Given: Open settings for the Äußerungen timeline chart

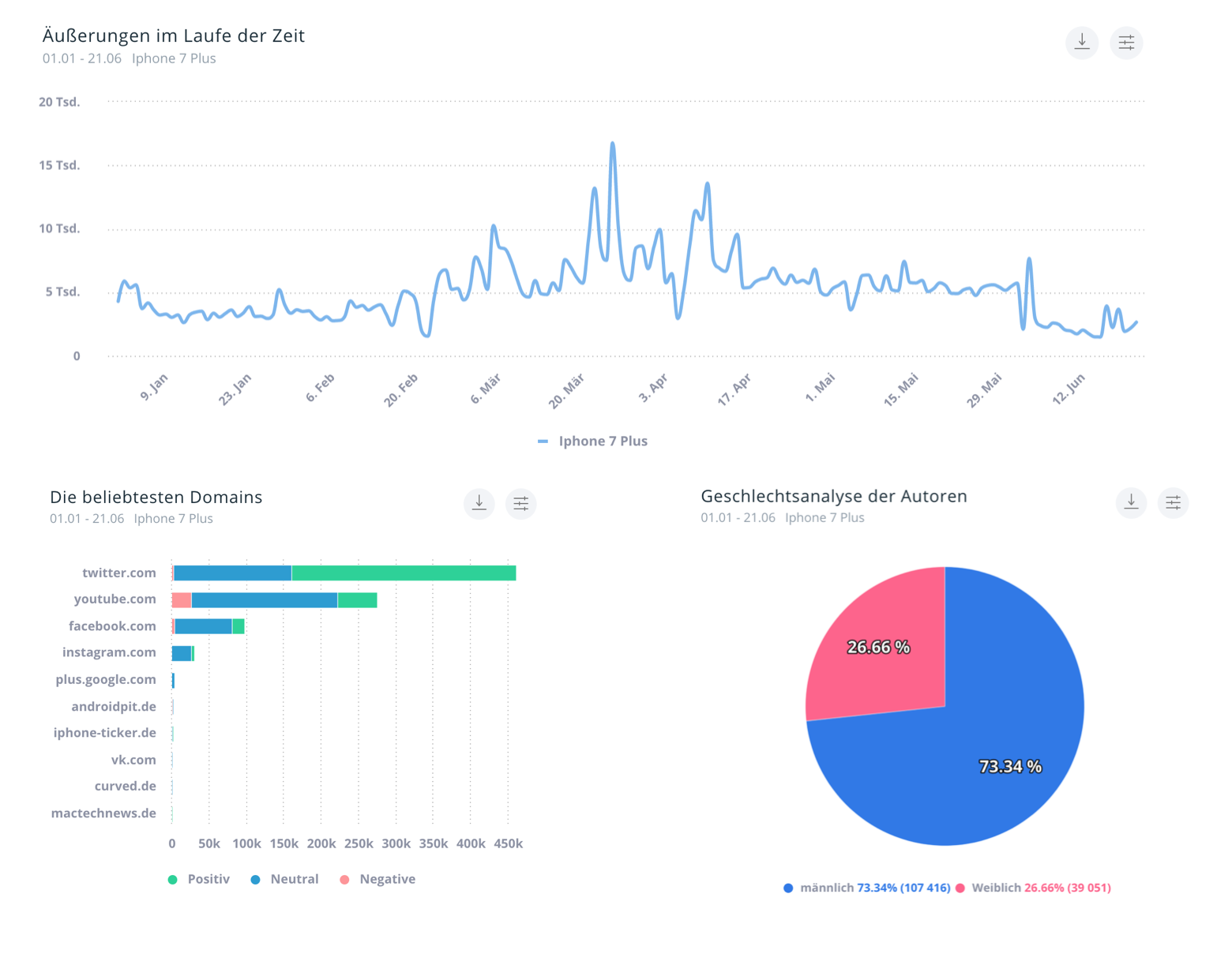Looking at the screenshot, I should [x=1126, y=43].
